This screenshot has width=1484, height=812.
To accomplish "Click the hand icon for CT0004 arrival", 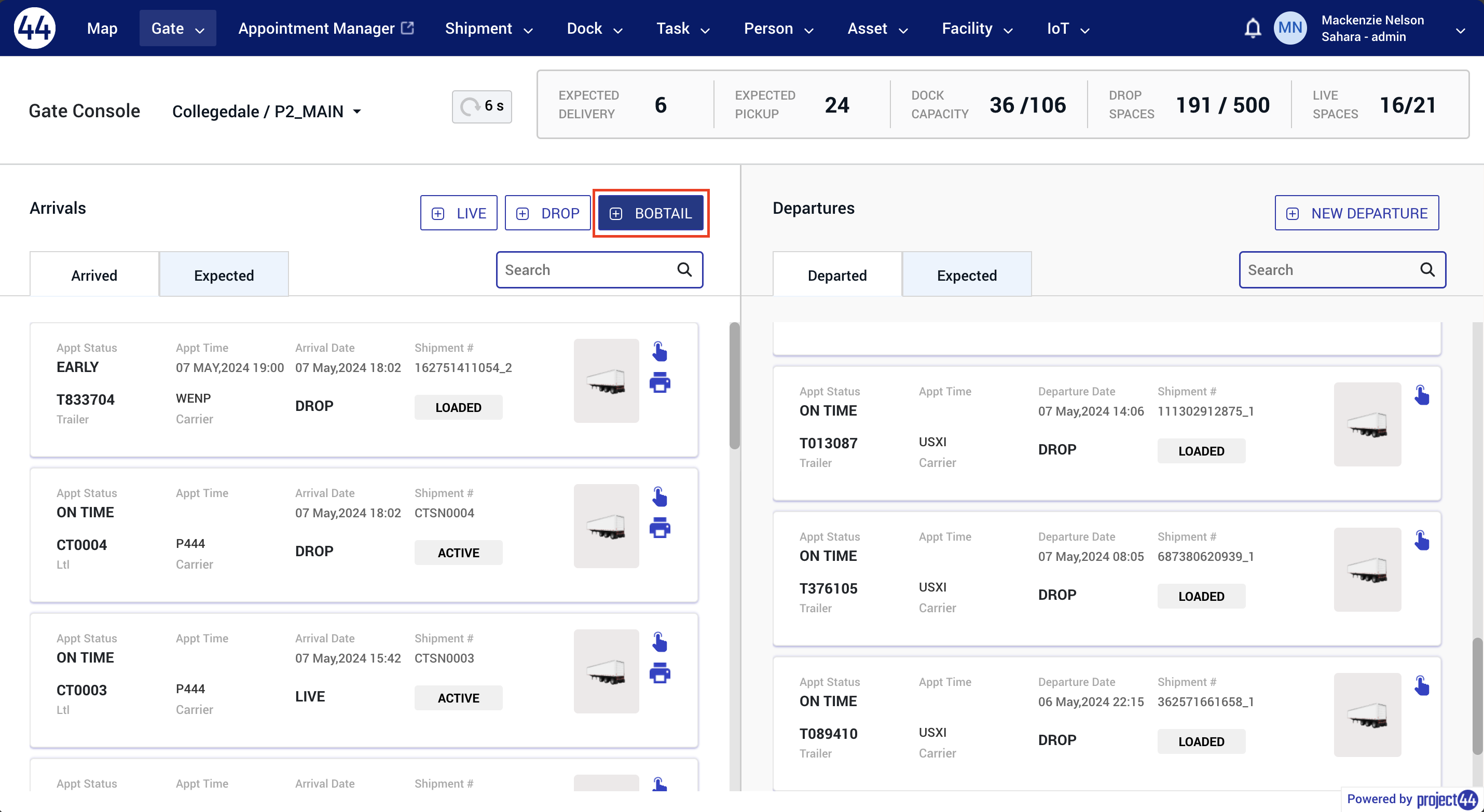I will tap(659, 497).
